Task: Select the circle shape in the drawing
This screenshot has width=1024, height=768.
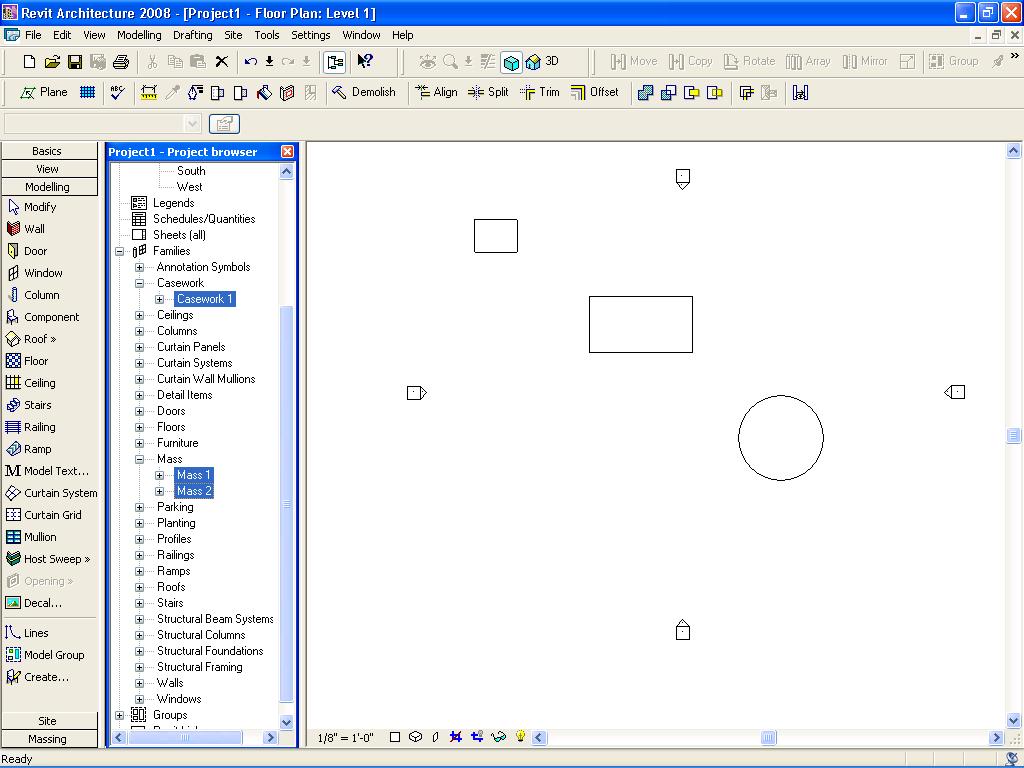Action: 780,438
